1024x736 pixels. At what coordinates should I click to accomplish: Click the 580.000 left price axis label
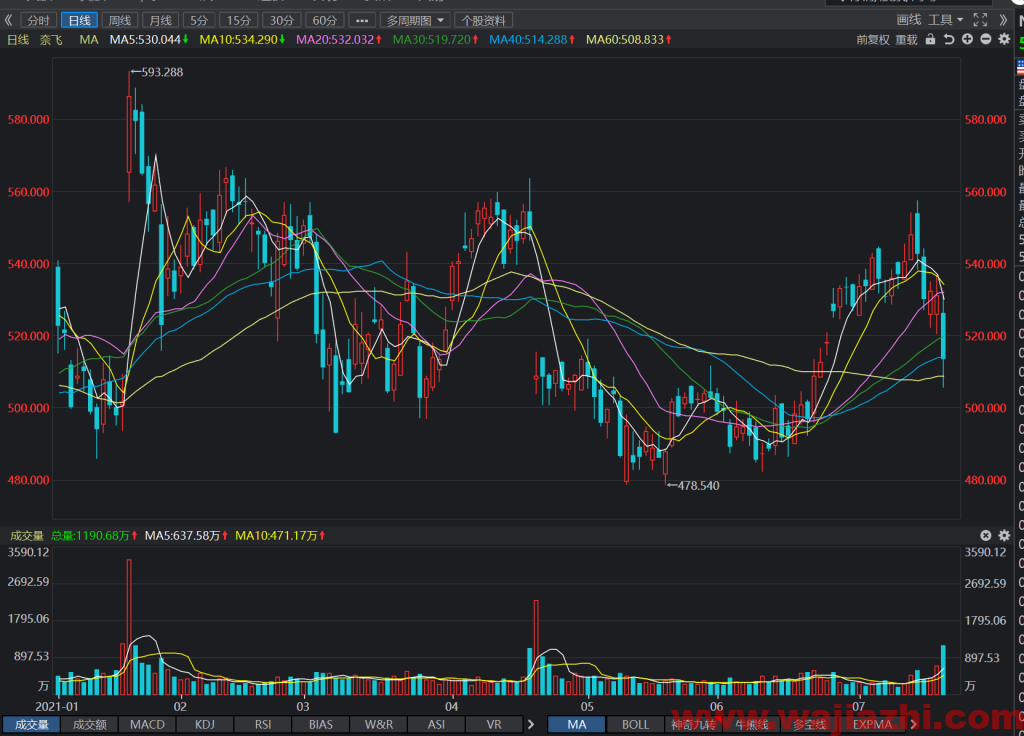tap(29, 120)
